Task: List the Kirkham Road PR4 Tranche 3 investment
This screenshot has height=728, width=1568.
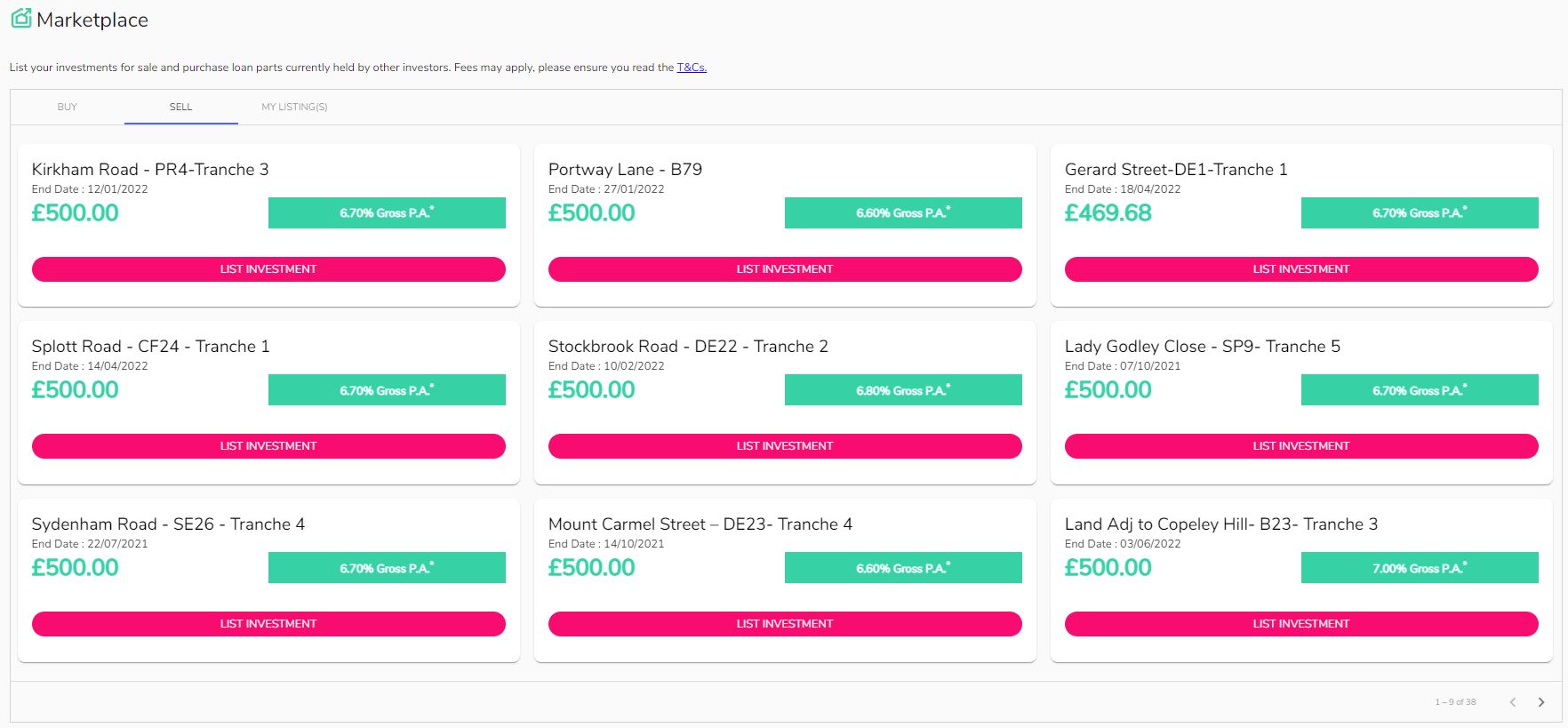Action: 268,269
